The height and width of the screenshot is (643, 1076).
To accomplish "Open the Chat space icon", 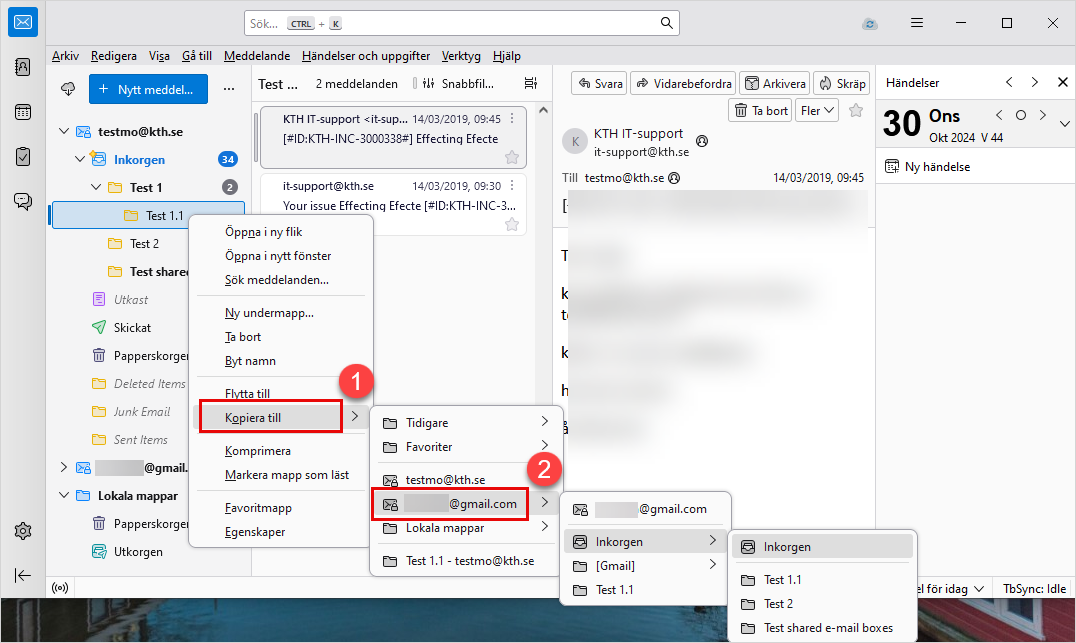I will [23, 201].
